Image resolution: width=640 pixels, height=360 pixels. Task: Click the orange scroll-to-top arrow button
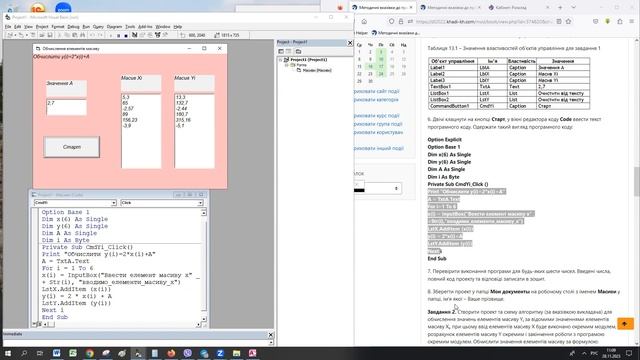point(624,324)
